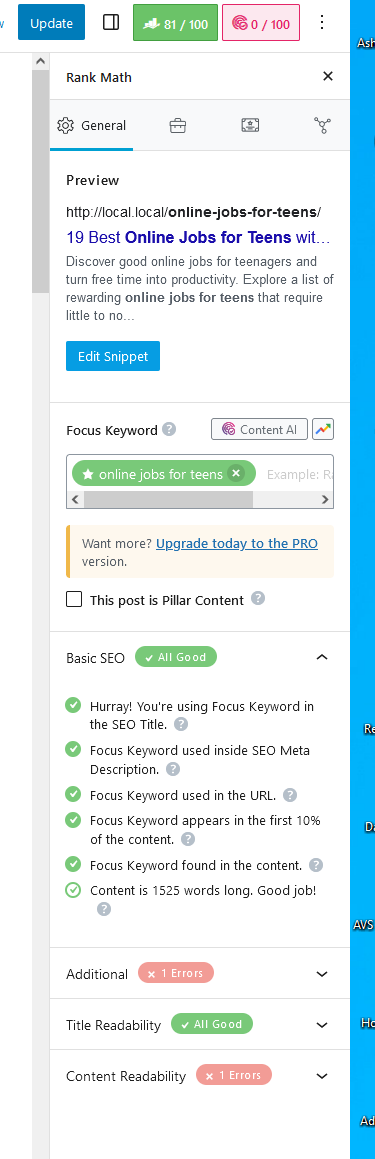Open the Google Trends icon button
Viewport: 375px width, 1159px height.
click(323, 429)
